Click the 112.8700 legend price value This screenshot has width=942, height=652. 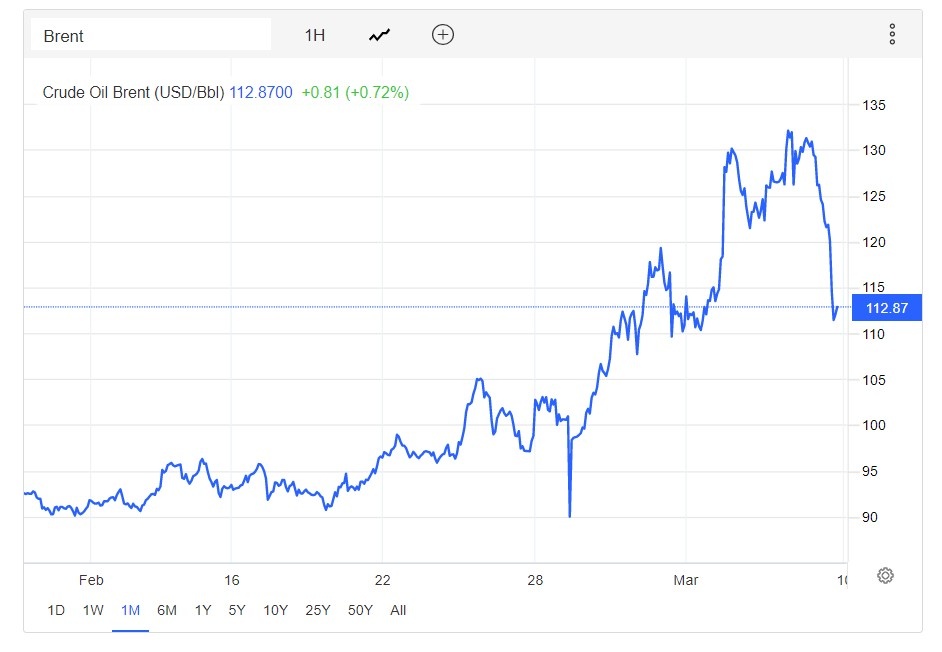point(261,93)
